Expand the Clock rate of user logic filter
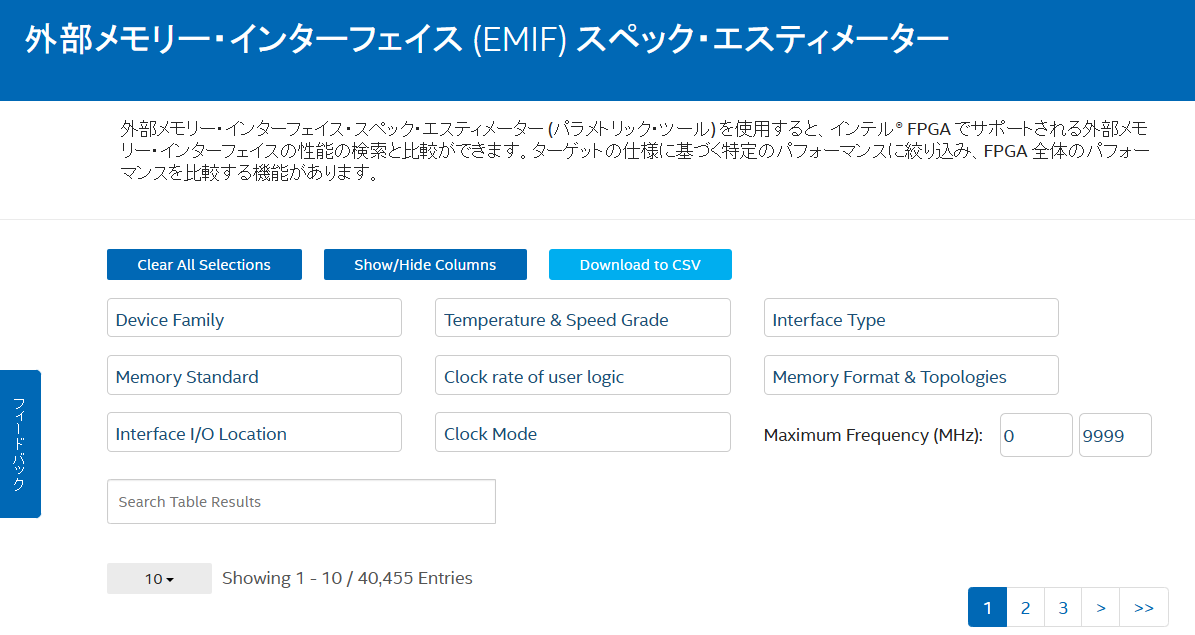The image size is (1195, 635). [x=583, y=374]
